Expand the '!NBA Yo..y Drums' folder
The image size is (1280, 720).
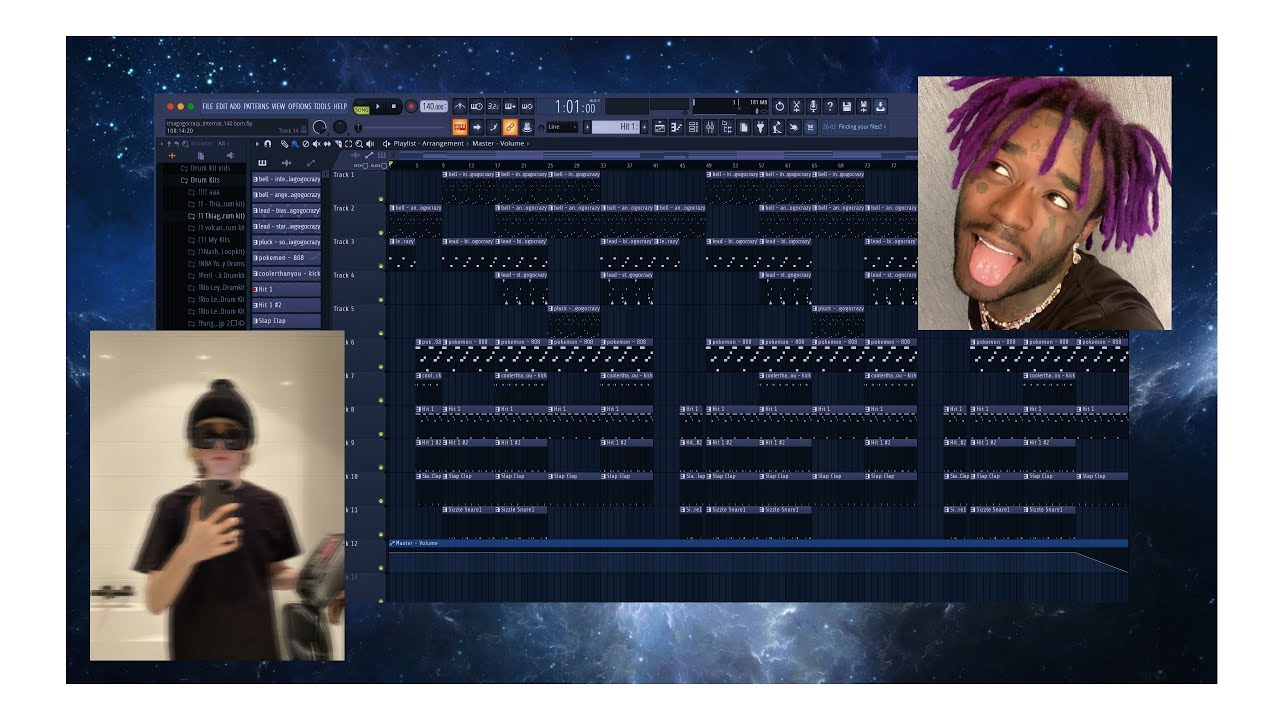(215, 264)
